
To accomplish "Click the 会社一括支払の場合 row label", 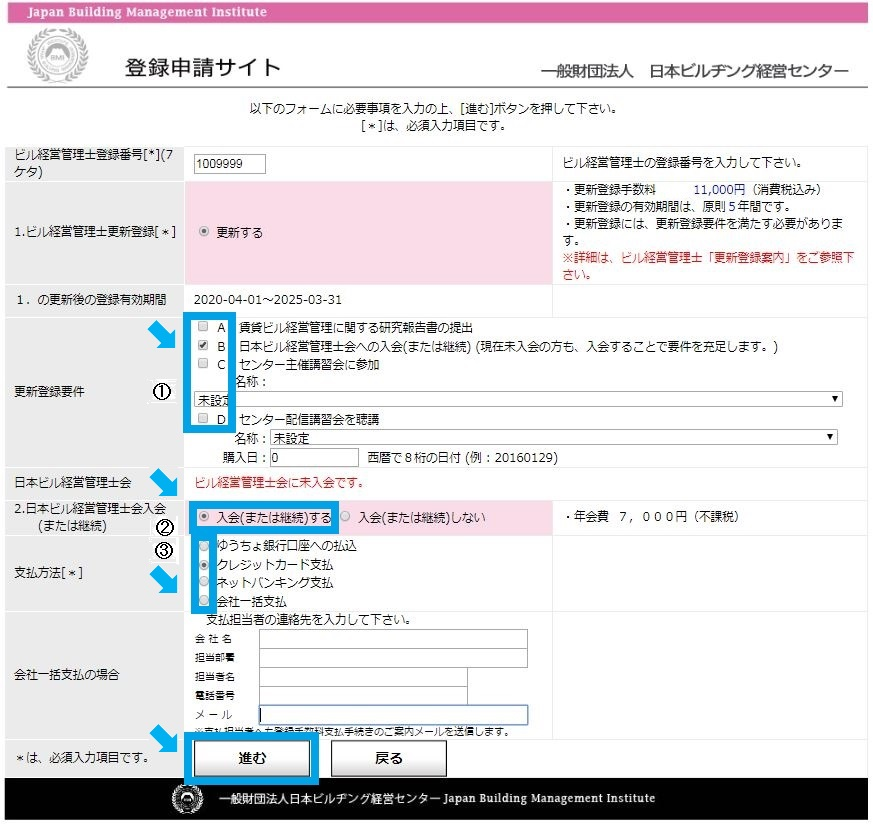I will click(x=66, y=675).
